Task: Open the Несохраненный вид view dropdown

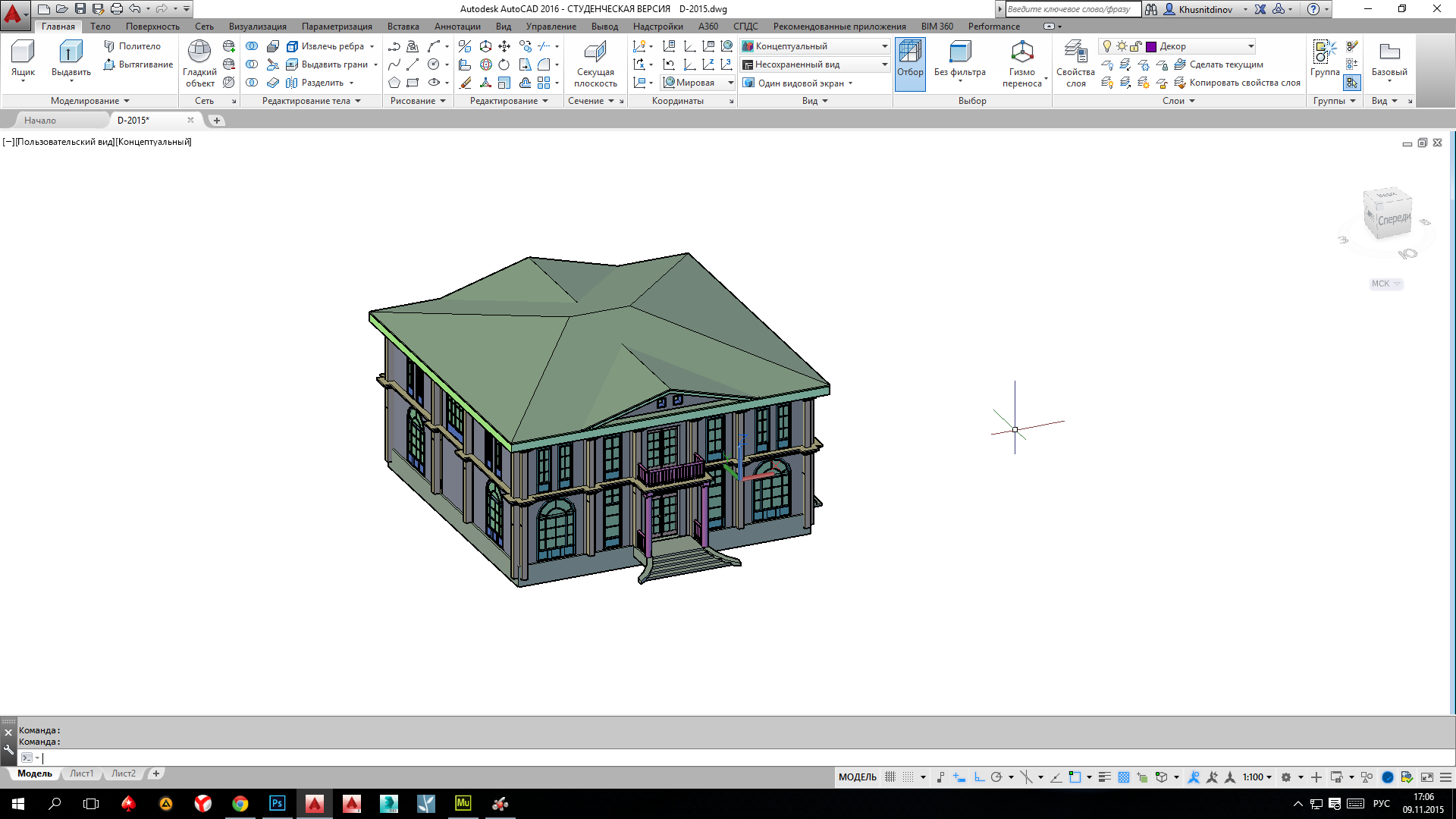Action: tap(815, 64)
